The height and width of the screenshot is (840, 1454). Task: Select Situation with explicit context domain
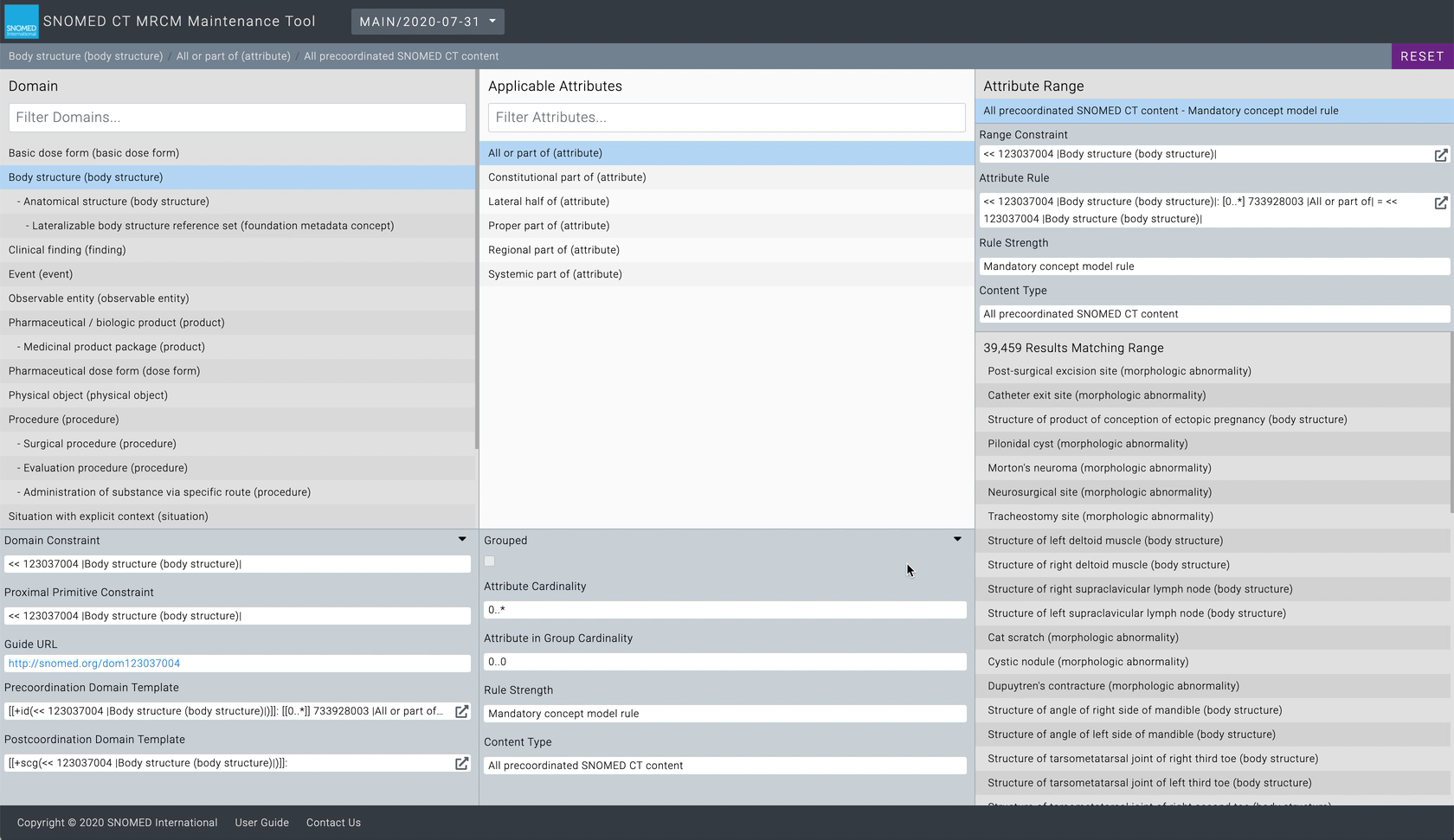coord(237,516)
